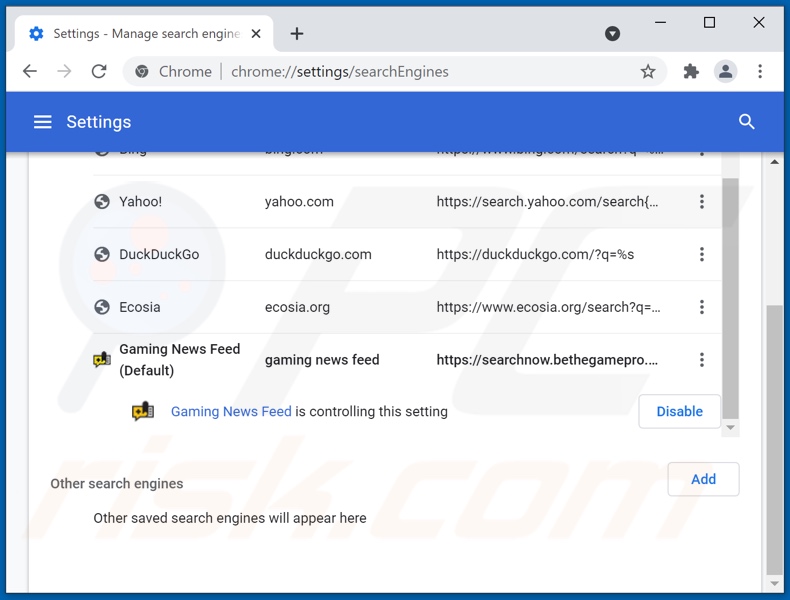Add a new search engine
This screenshot has height=600, width=790.
click(x=703, y=479)
